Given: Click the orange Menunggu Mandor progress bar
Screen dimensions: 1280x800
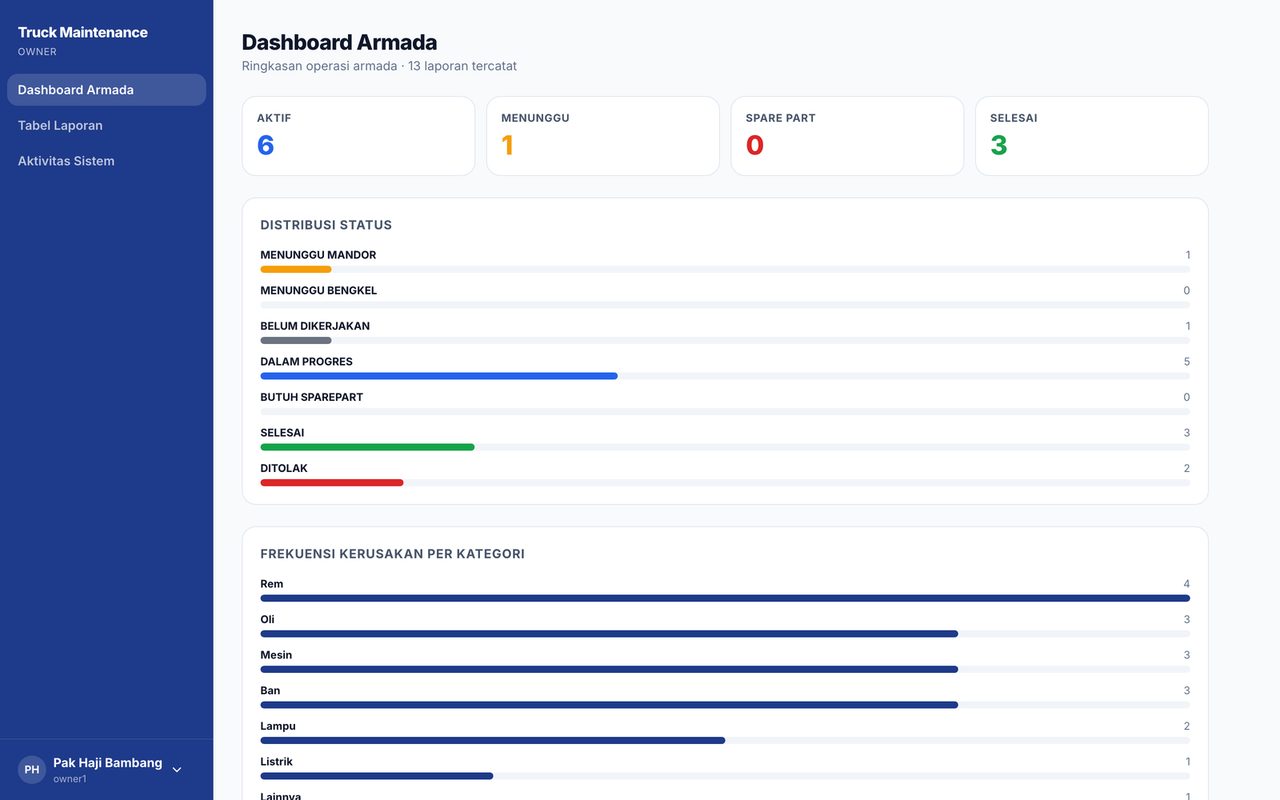Looking at the screenshot, I should coord(296,269).
